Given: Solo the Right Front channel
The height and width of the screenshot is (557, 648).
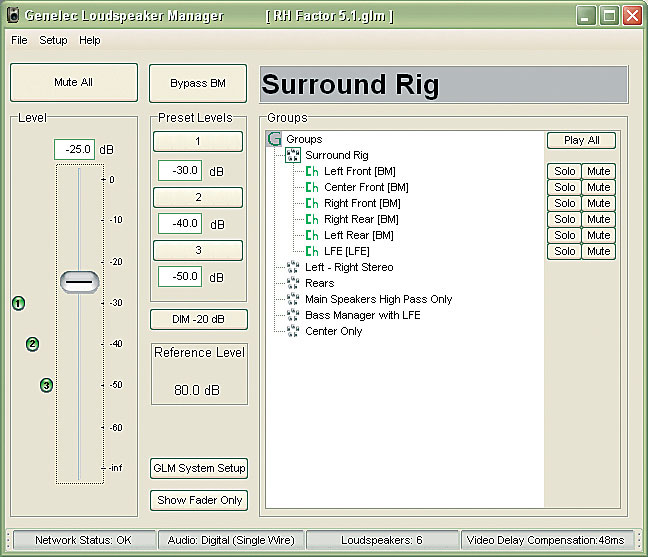Looking at the screenshot, I should coord(565,203).
